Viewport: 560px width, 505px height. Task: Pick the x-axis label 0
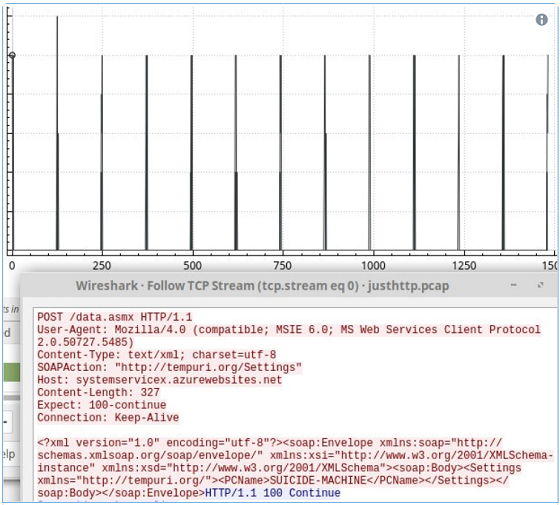12,266
